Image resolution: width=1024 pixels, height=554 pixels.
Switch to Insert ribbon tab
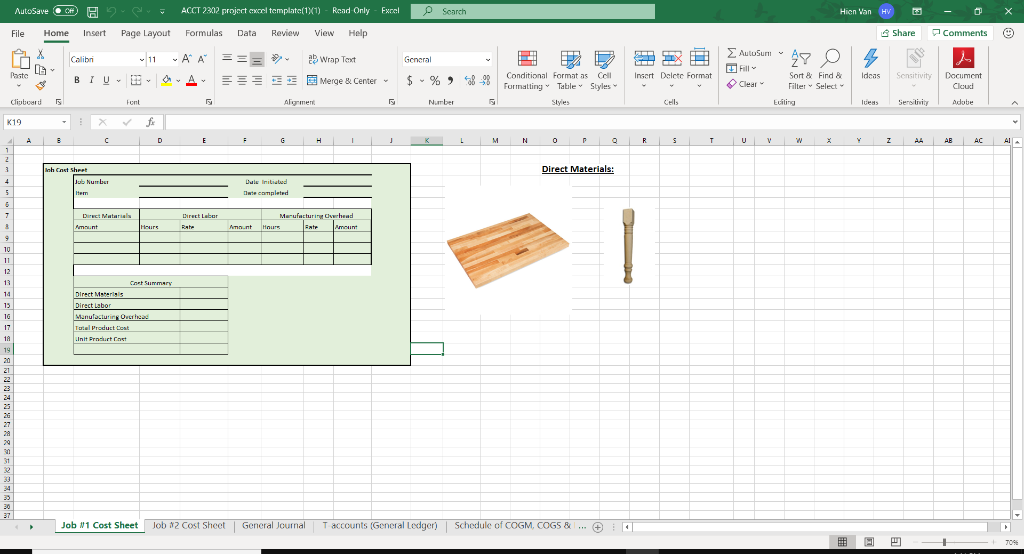click(x=94, y=33)
